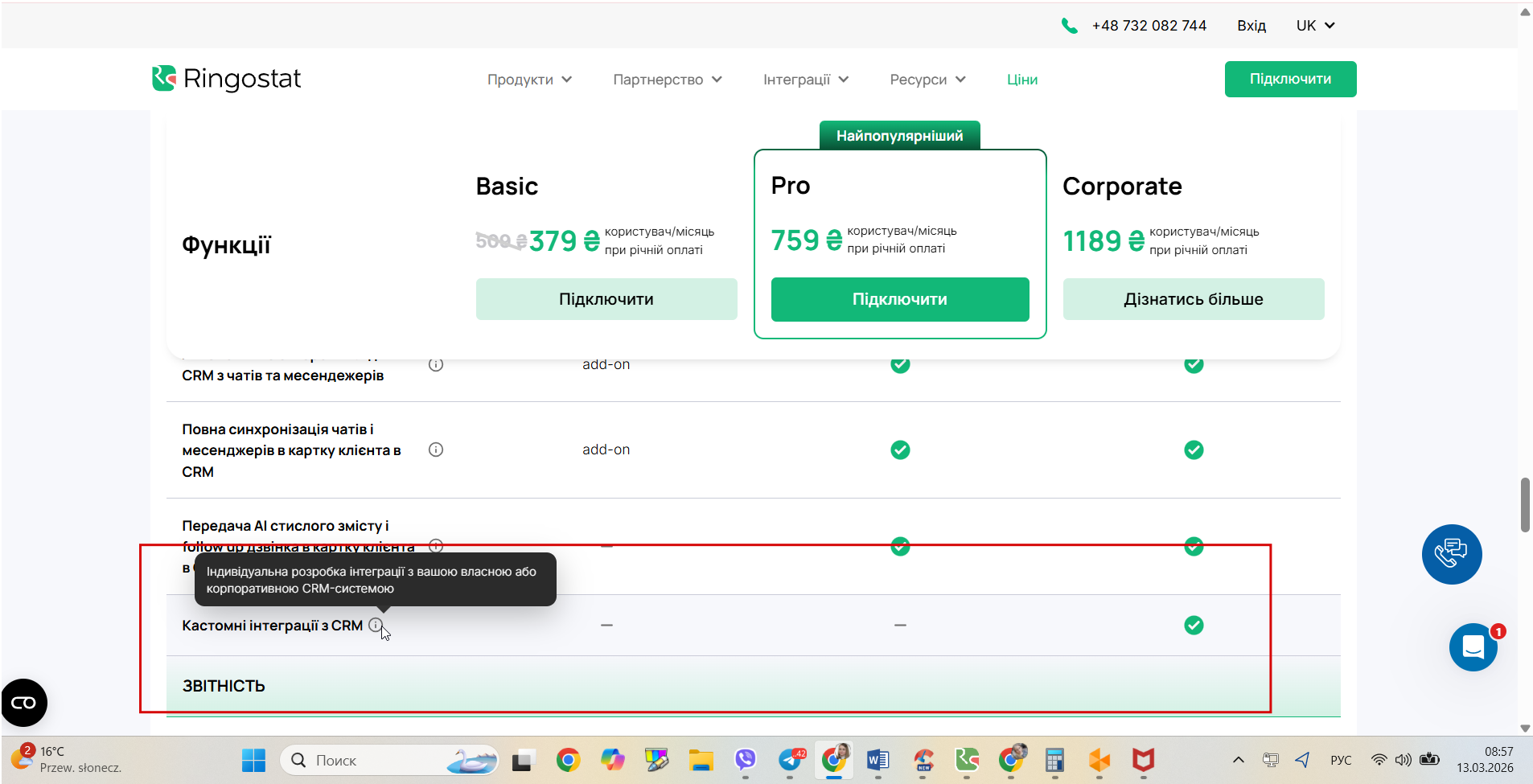This screenshot has height=784, width=1533.
Task: Open McAfee from the taskbar
Action: pos(1143,760)
